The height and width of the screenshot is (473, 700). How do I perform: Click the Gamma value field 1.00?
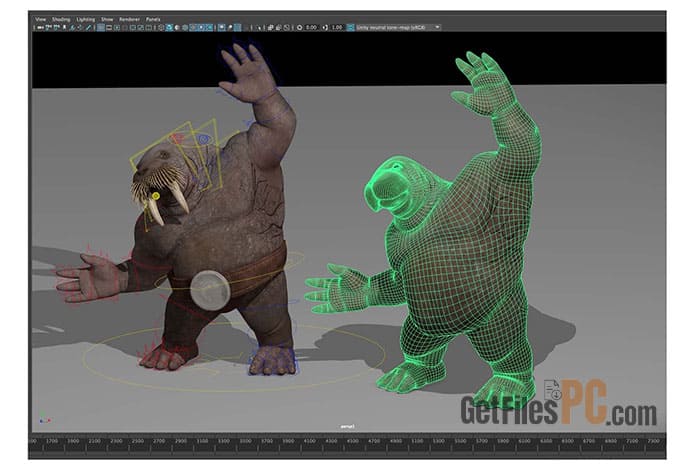(337, 28)
